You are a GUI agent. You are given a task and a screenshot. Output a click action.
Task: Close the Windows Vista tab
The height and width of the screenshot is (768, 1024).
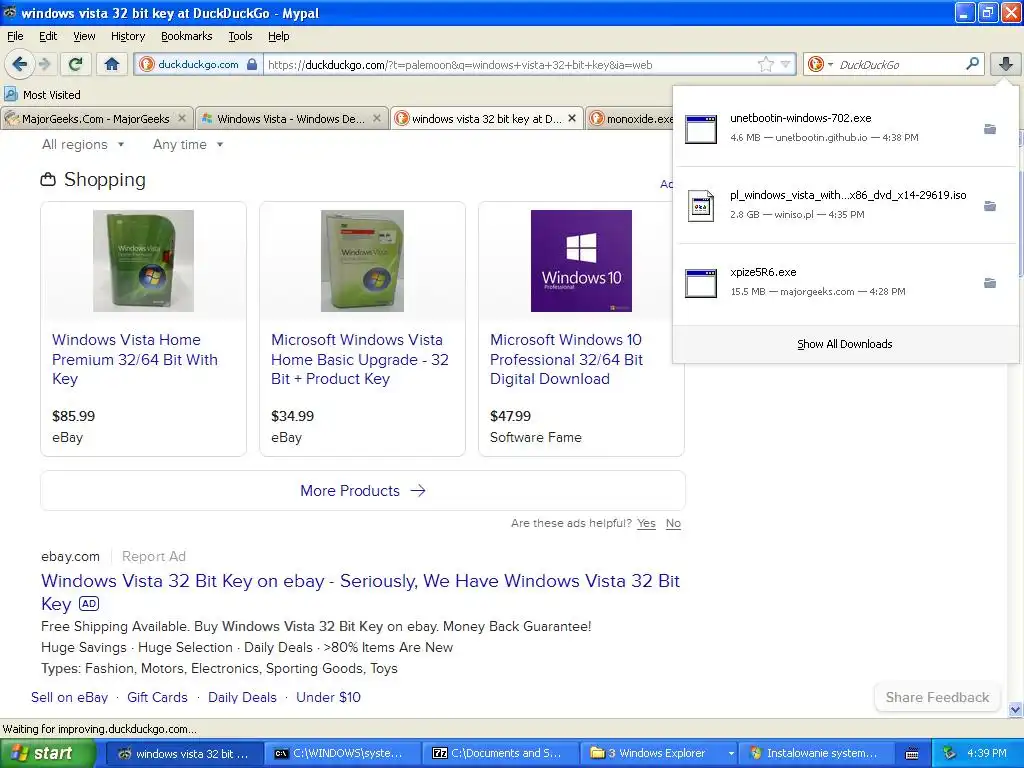click(377, 118)
